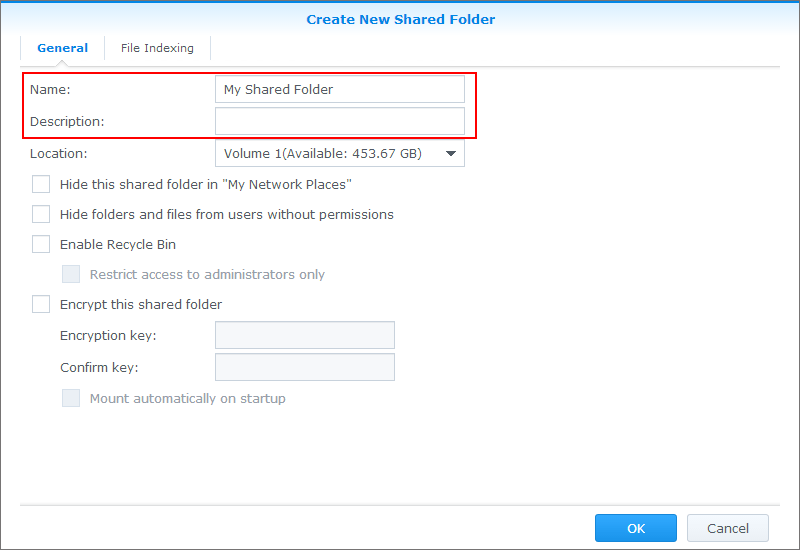Click the Description: label text
Screen dimensions: 800x550
(67, 121)
